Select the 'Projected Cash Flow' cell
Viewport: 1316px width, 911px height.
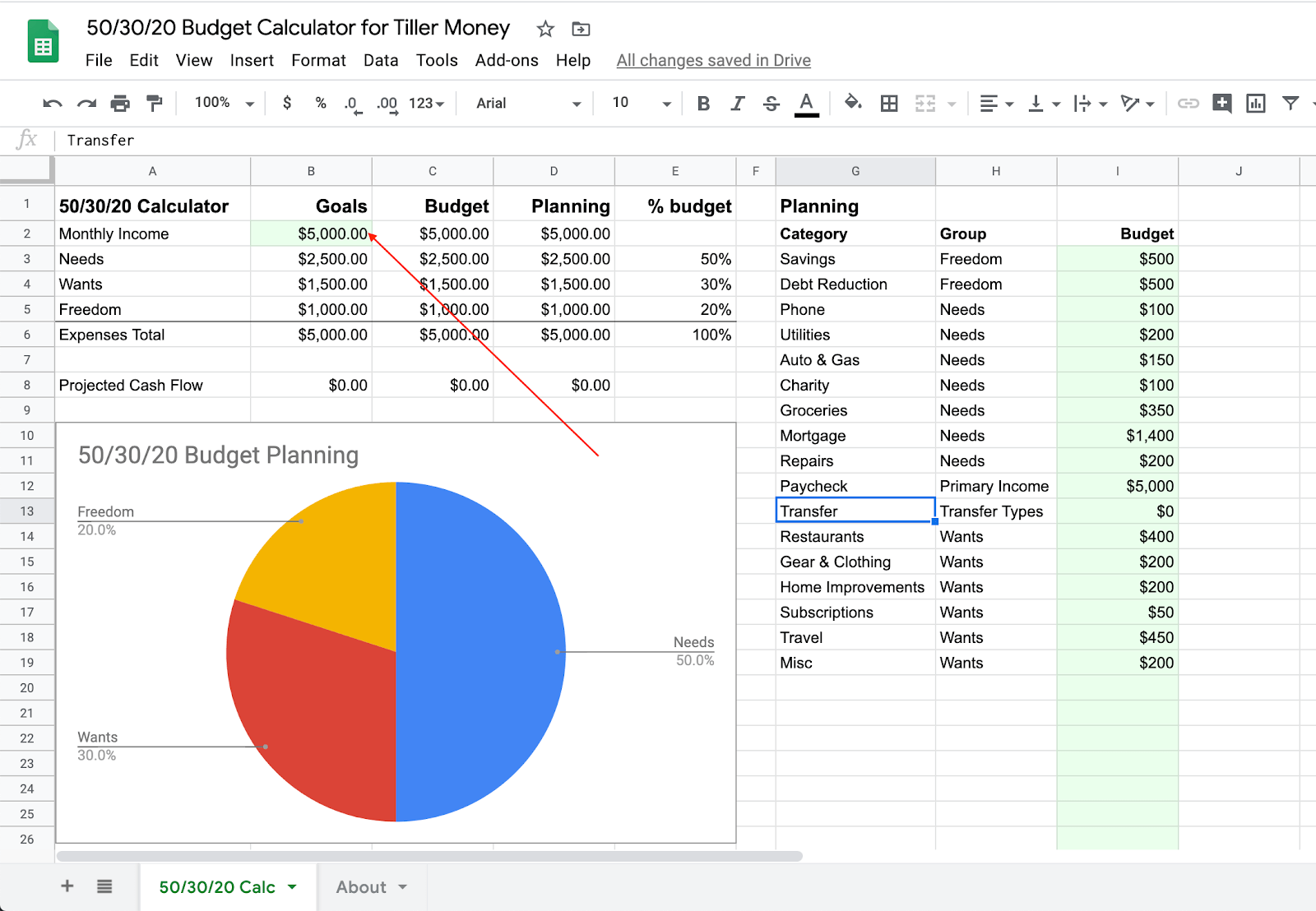pyautogui.click(x=153, y=385)
